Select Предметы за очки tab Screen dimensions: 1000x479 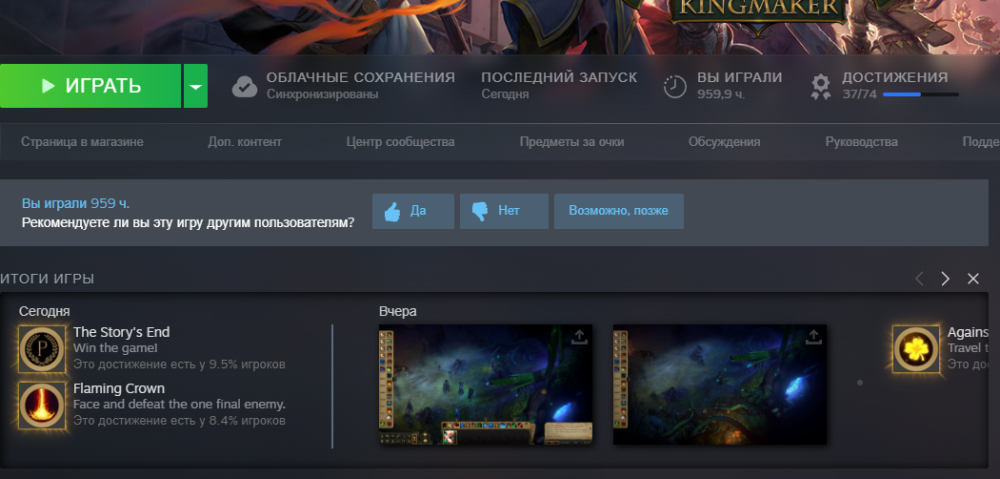[571, 142]
